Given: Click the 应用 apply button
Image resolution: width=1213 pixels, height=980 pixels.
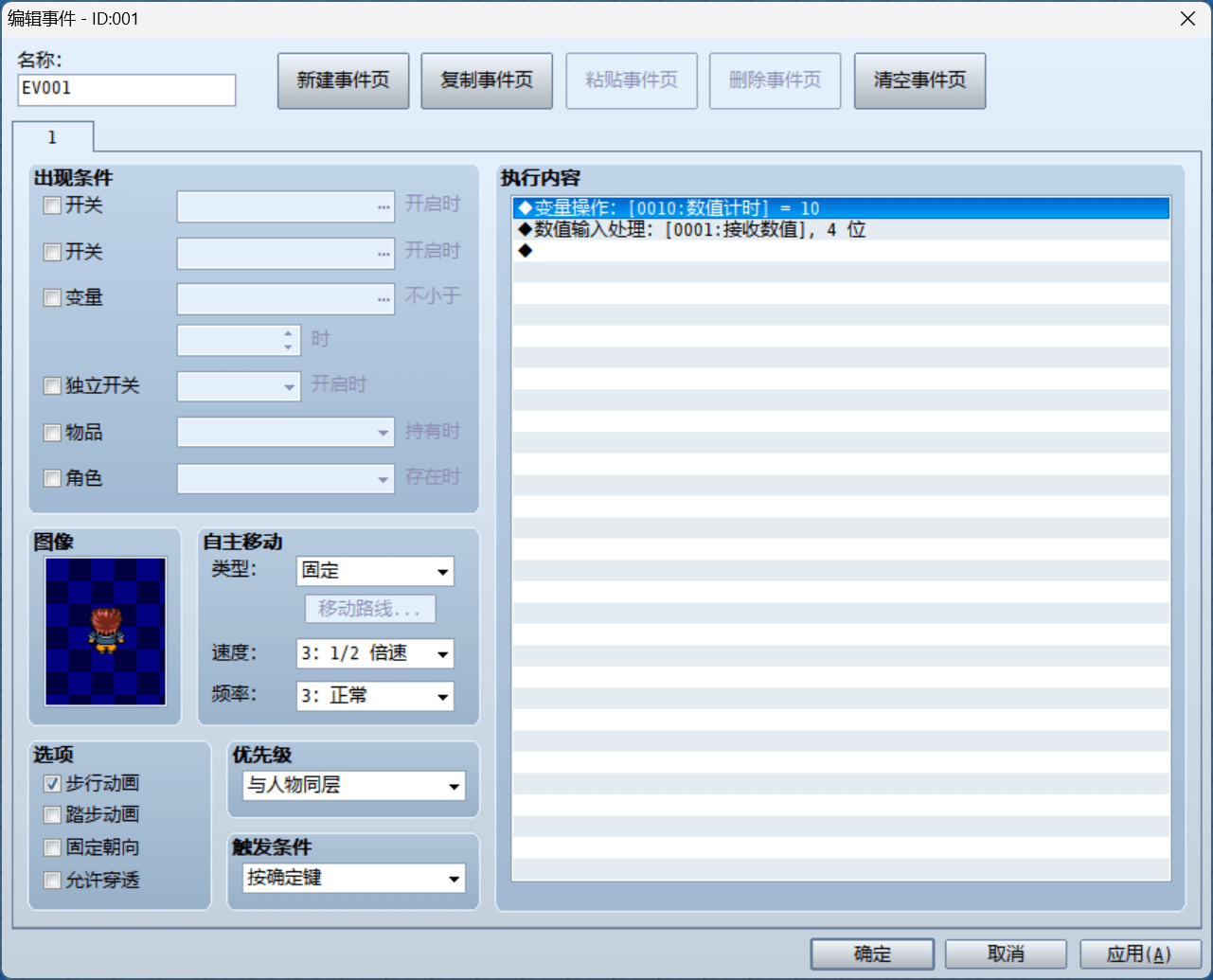Looking at the screenshot, I should (1138, 953).
